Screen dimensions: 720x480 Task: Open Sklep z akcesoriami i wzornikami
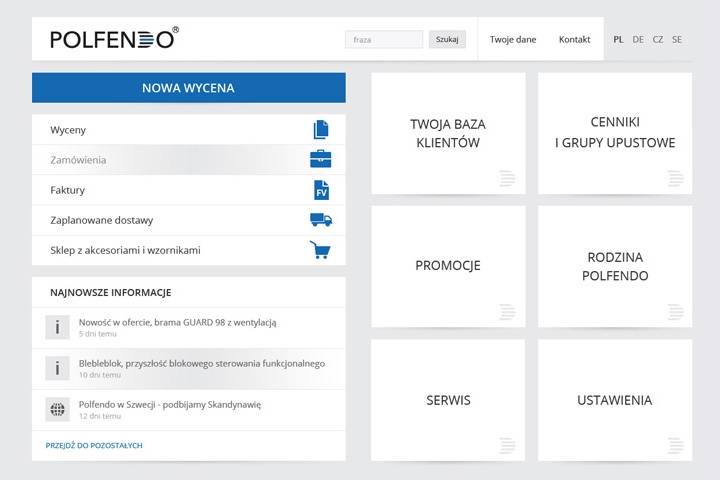point(189,250)
